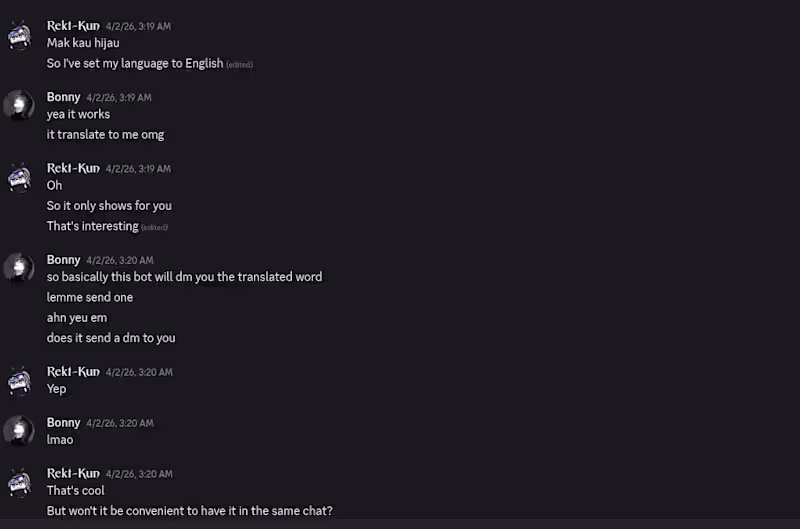Click the message "does it send a dm to you"
Image resolution: width=800 pixels, height=529 pixels.
[111, 338]
